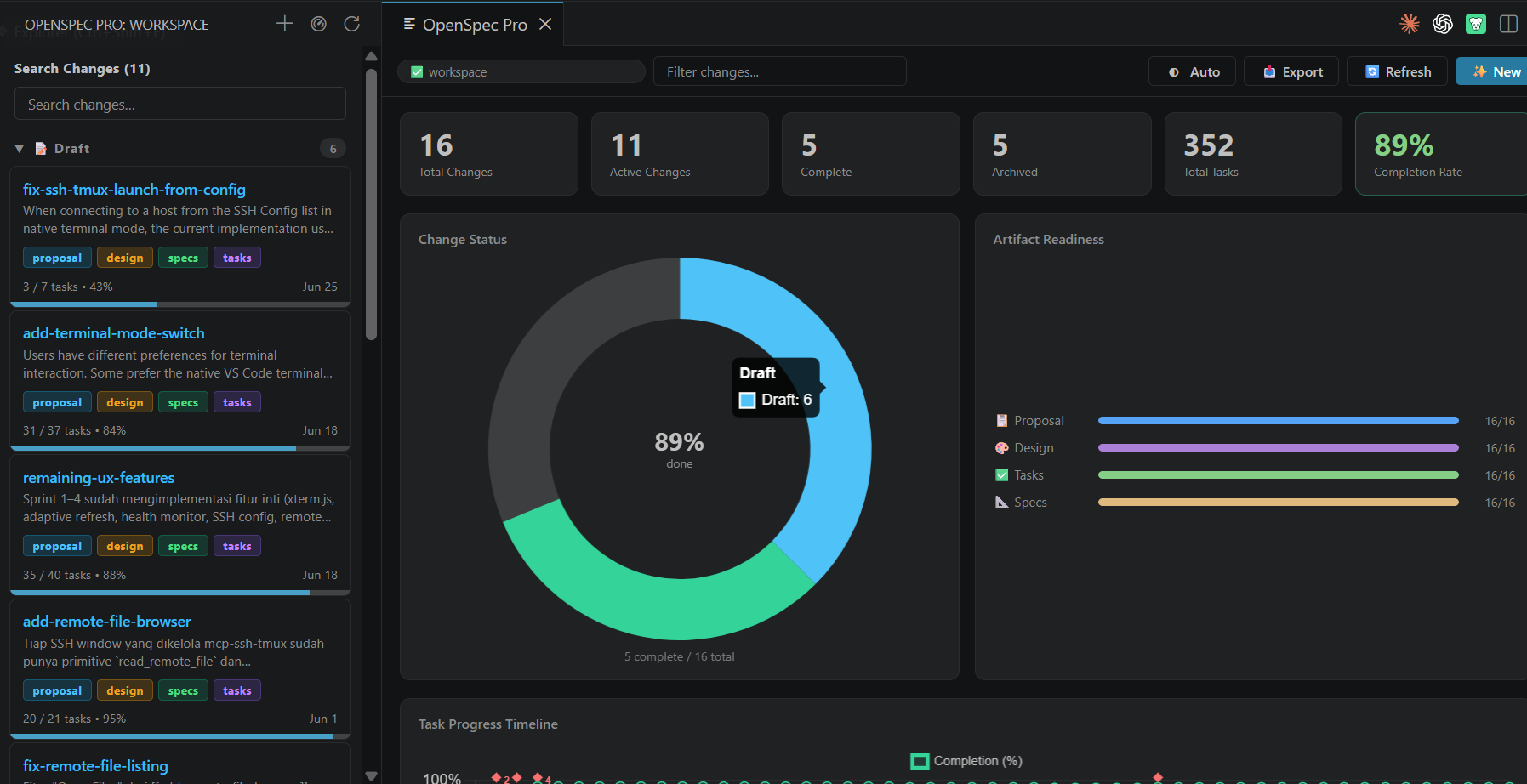Select the OpenSpec Pro tab

(x=473, y=25)
